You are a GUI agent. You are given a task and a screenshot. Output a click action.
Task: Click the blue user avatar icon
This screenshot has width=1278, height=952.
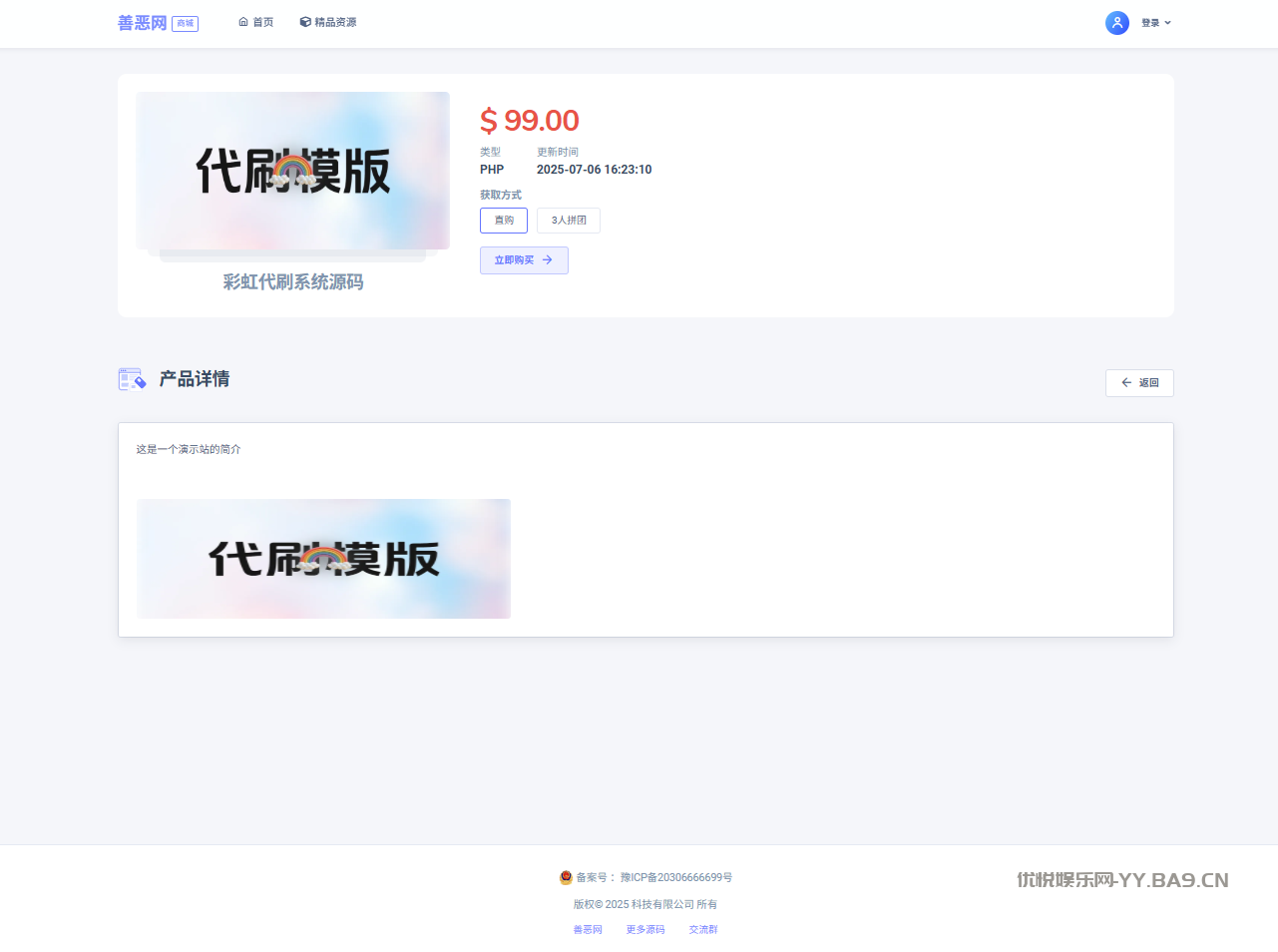click(1116, 23)
